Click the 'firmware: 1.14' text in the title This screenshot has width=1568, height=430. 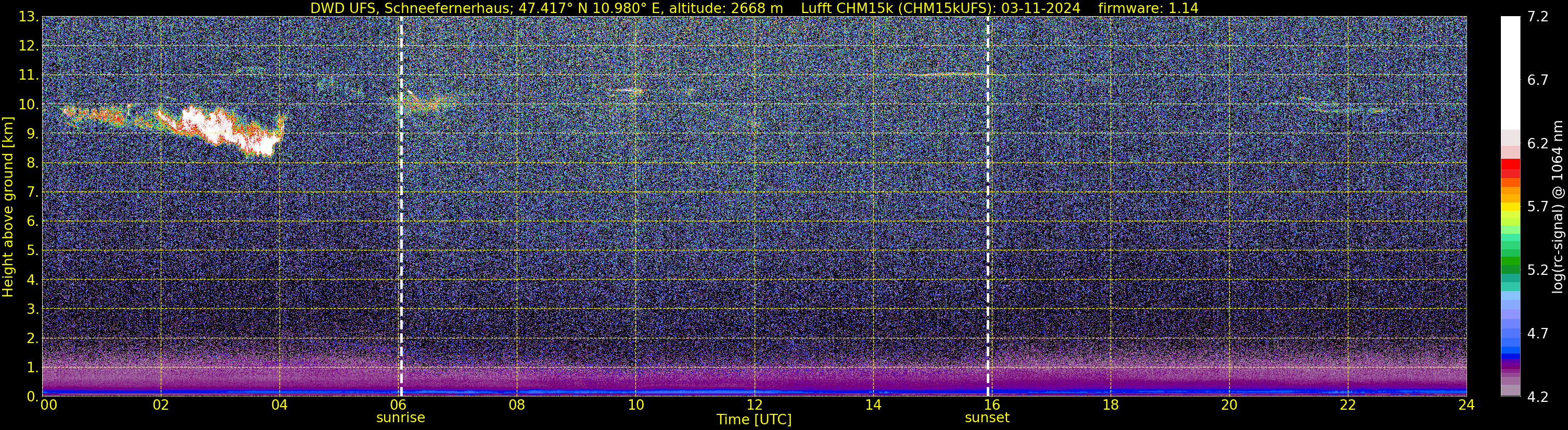(1148, 8)
